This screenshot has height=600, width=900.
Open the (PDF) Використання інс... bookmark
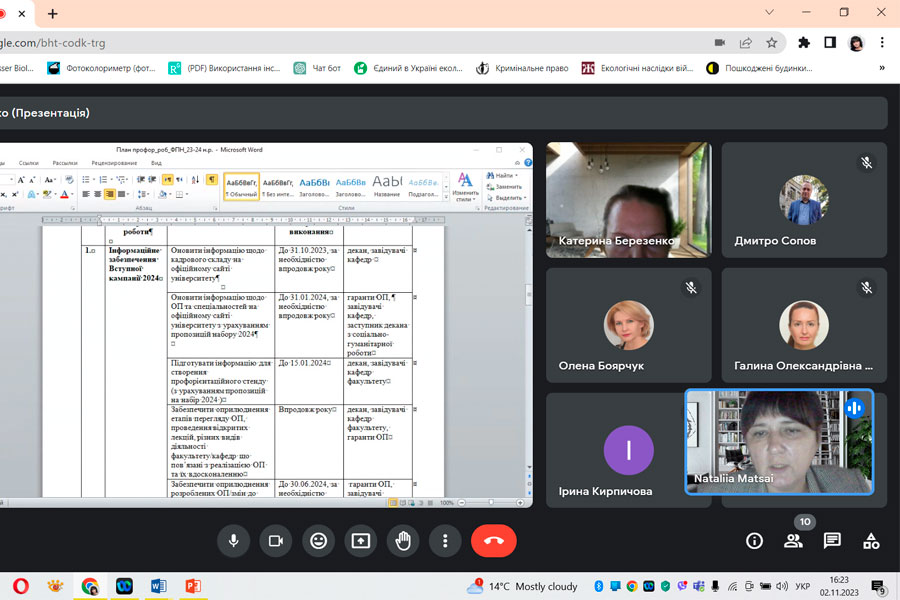[224, 68]
